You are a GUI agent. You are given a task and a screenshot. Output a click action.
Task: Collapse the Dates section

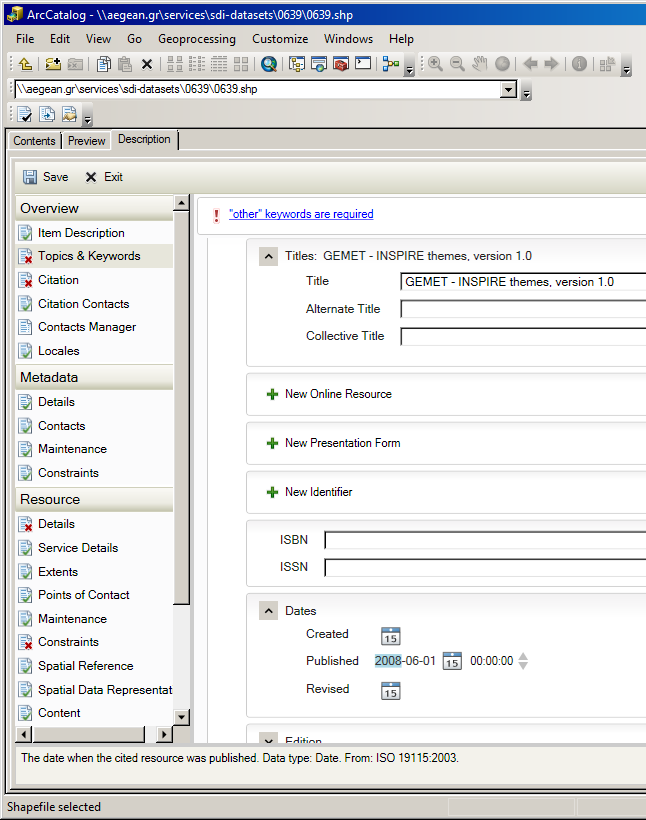[268, 611]
